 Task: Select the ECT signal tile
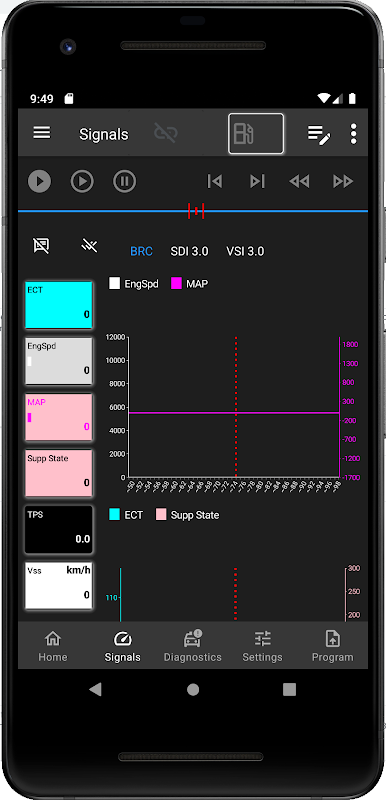59,305
